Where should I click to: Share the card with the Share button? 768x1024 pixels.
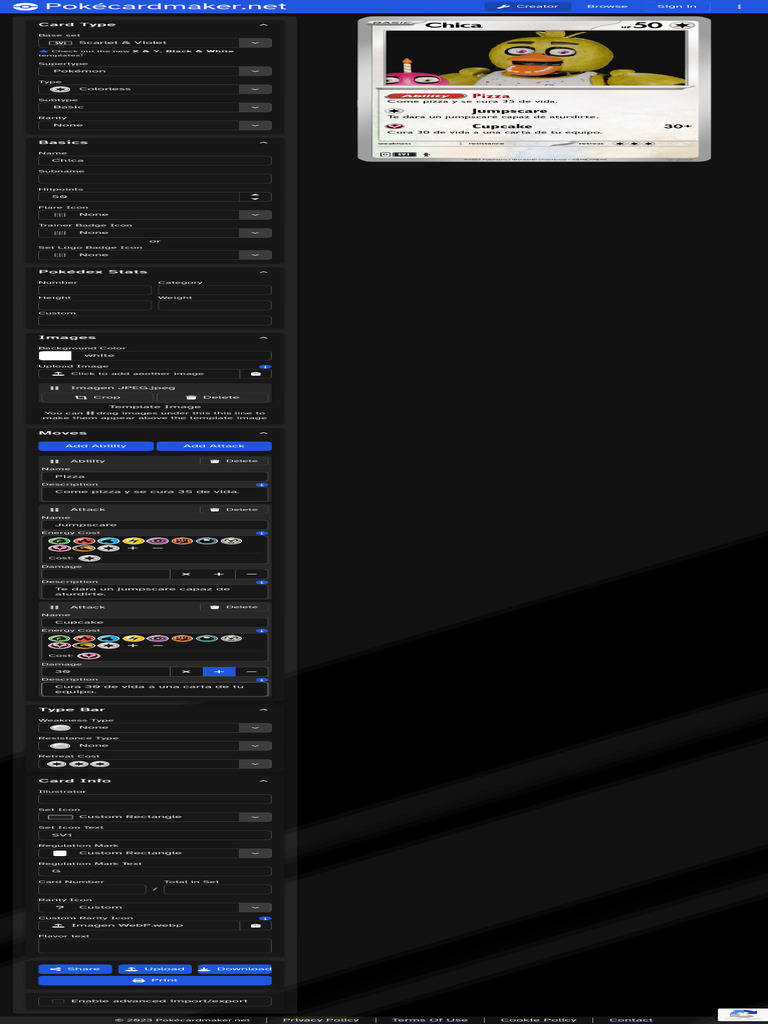(x=75, y=970)
